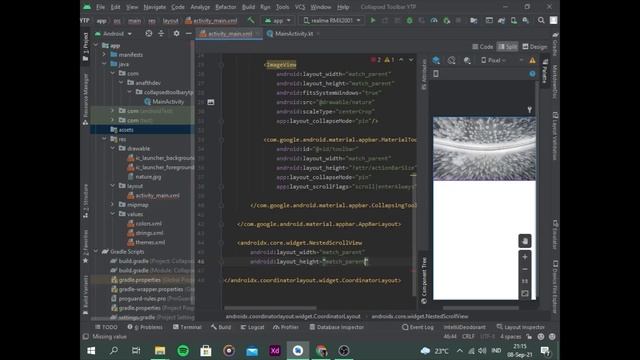Open Search Everywhere magnifier in top toolbar
Screen dimensions: 640x360
pyautogui.click(x=541, y=20)
